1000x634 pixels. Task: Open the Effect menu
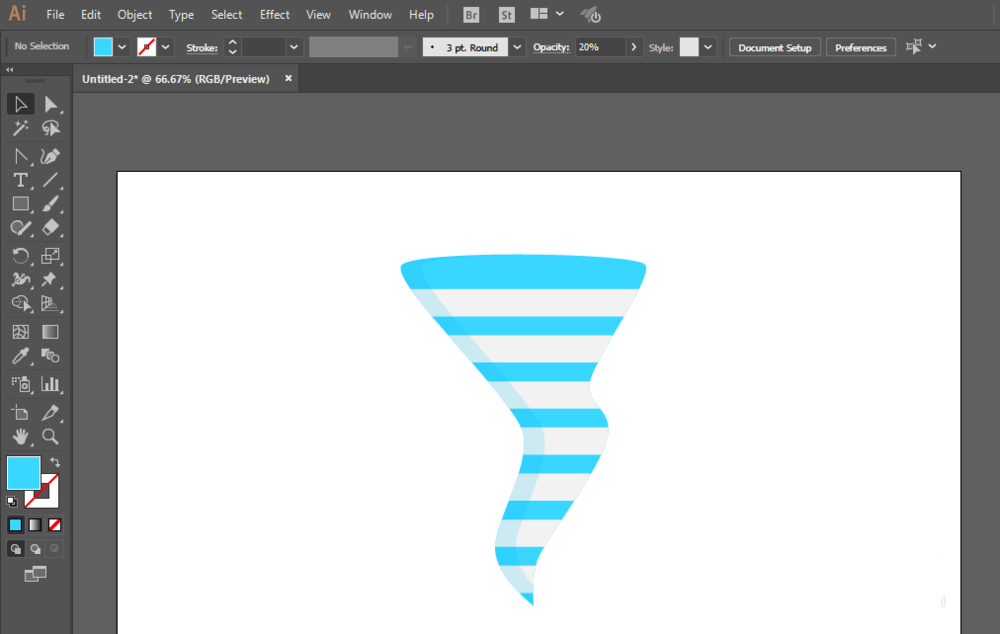pyautogui.click(x=274, y=15)
